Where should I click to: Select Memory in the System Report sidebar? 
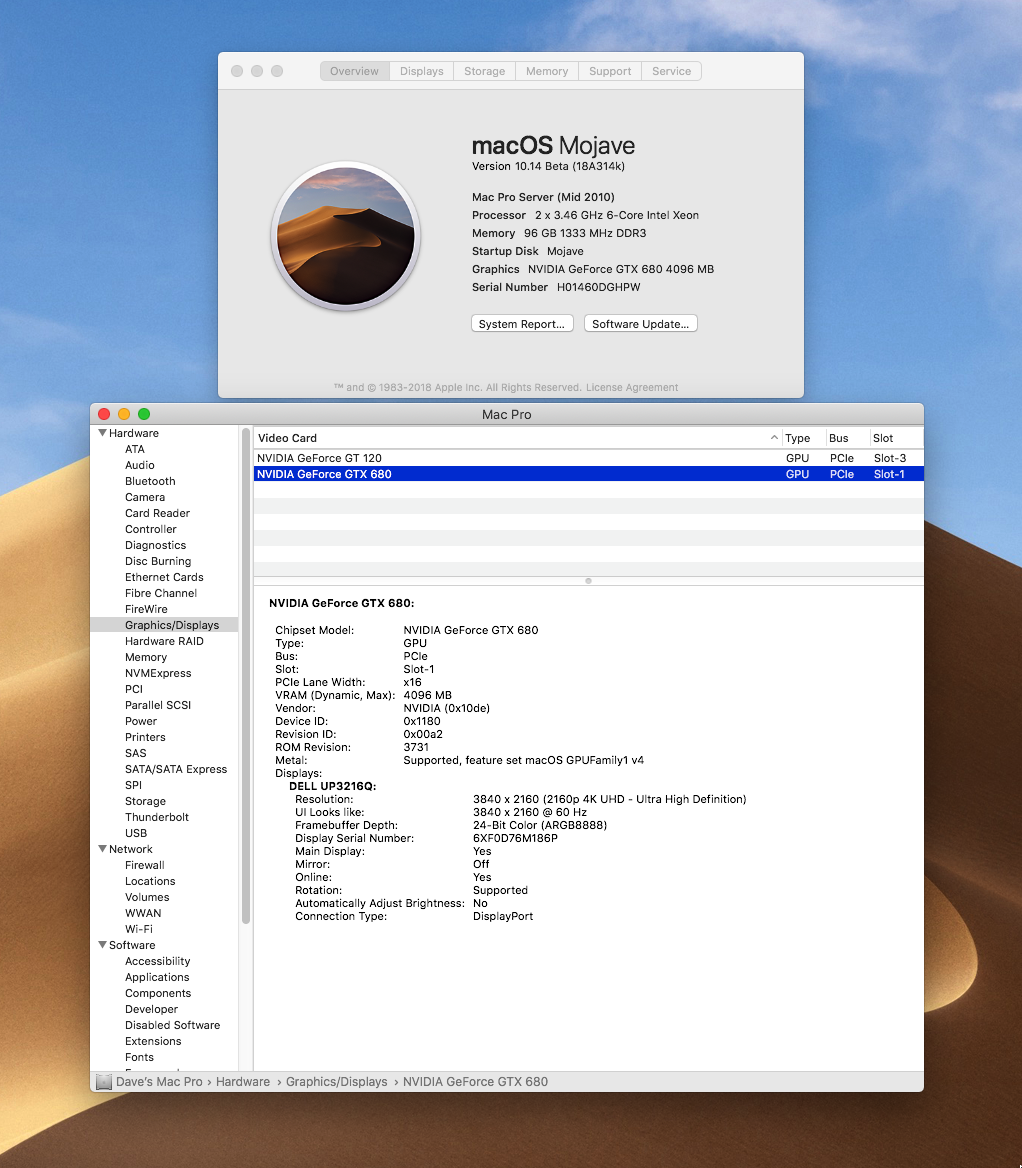(146, 657)
